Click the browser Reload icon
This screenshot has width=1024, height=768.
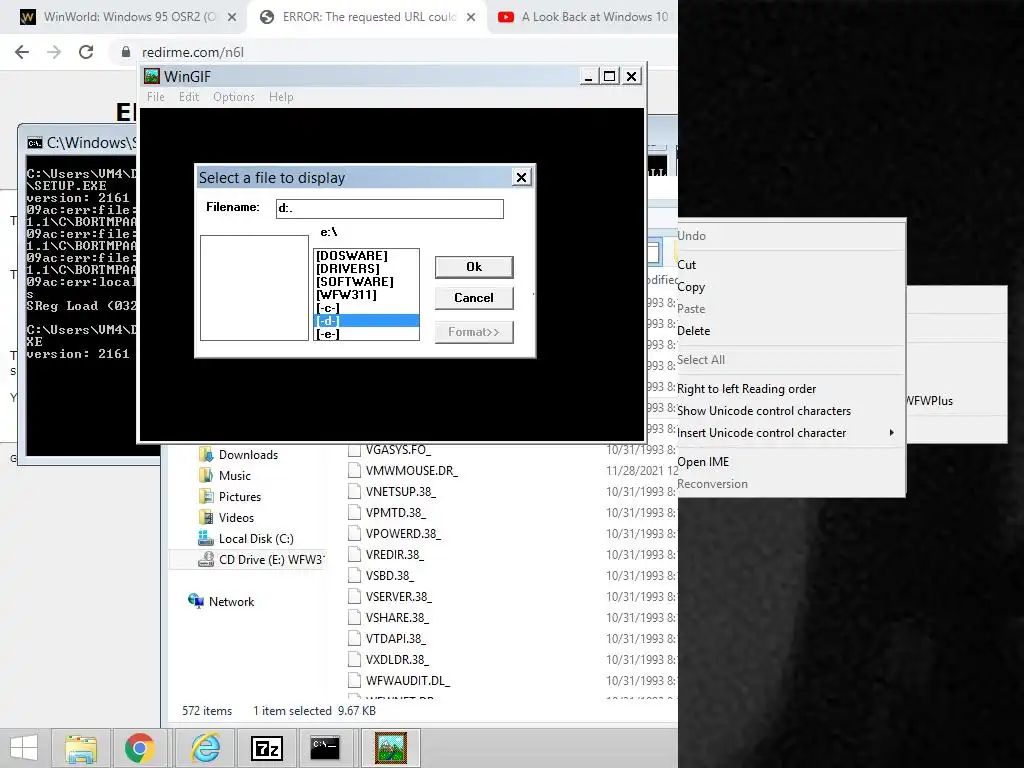86,52
